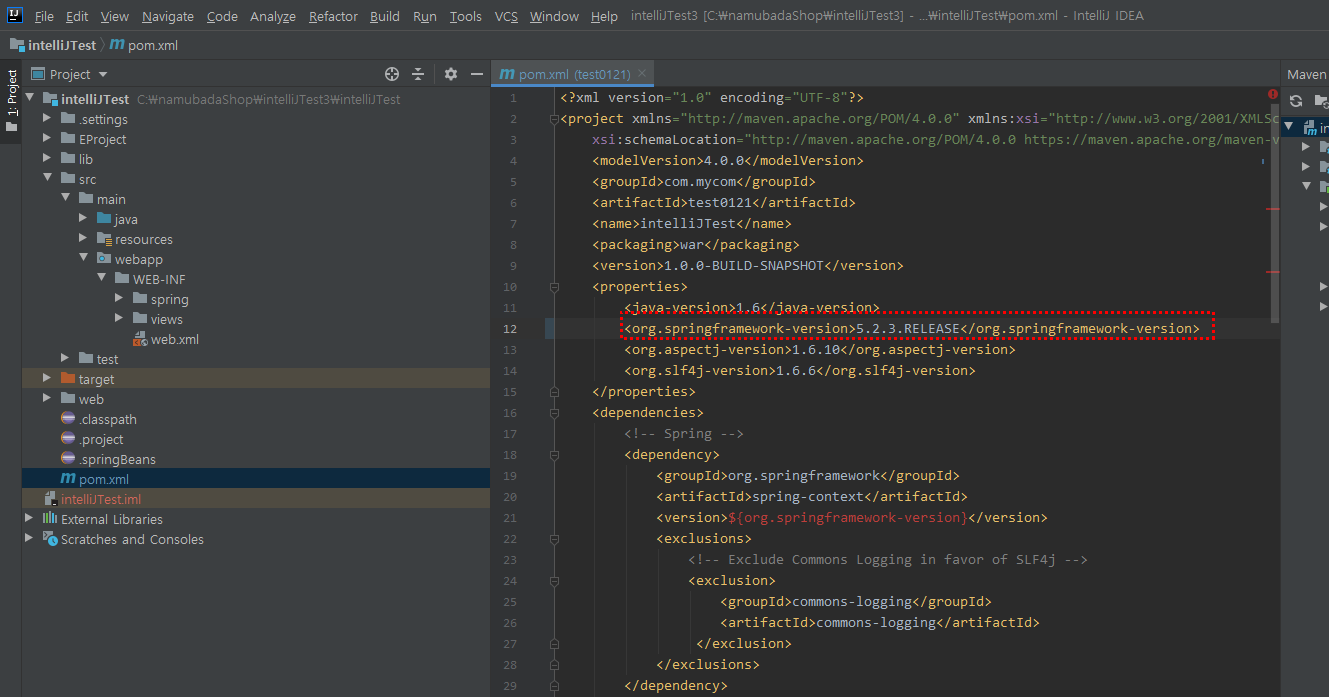Open the Refactor menu

tap(333, 16)
